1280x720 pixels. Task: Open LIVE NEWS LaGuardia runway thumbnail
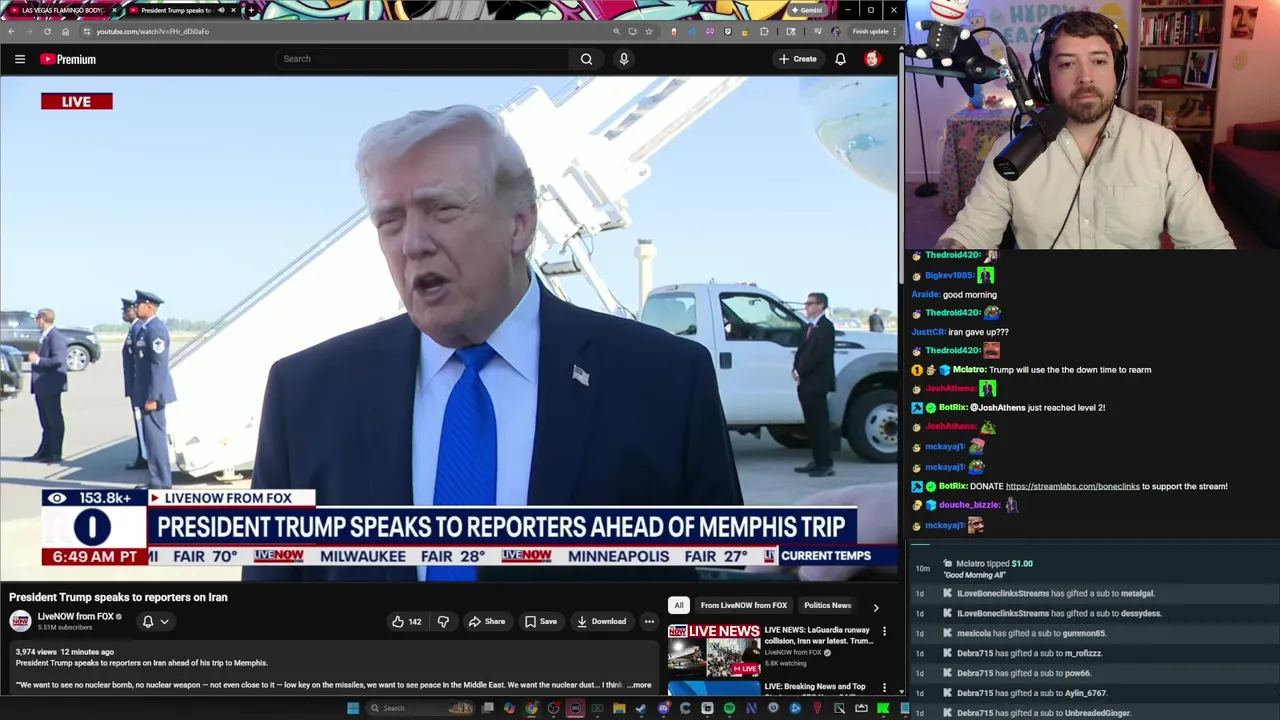(x=714, y=650)
